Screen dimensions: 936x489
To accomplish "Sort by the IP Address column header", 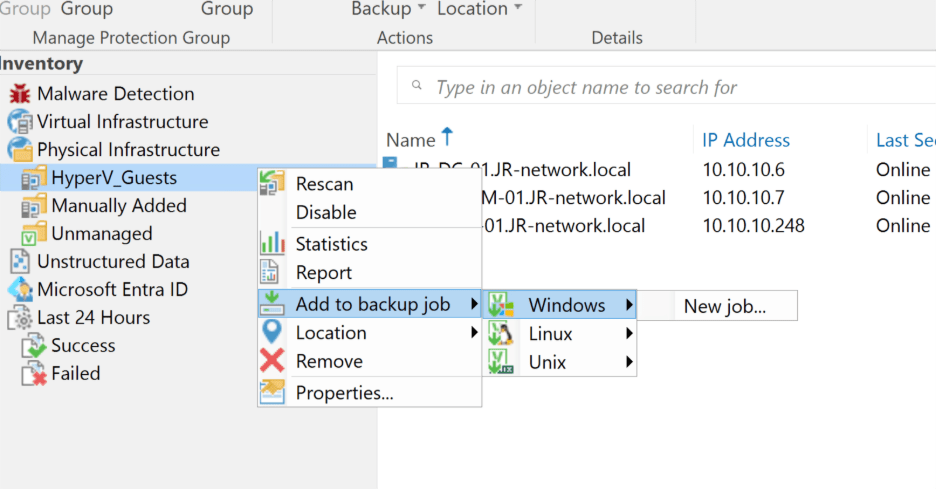I will click(x=745, y=141).
